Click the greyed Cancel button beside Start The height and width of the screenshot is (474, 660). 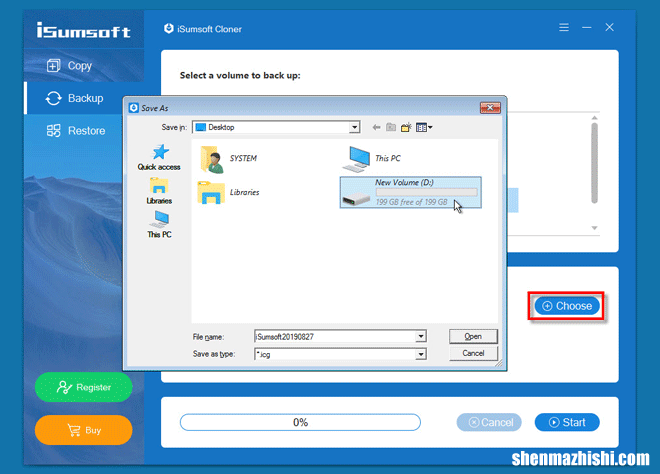[489, 422]
